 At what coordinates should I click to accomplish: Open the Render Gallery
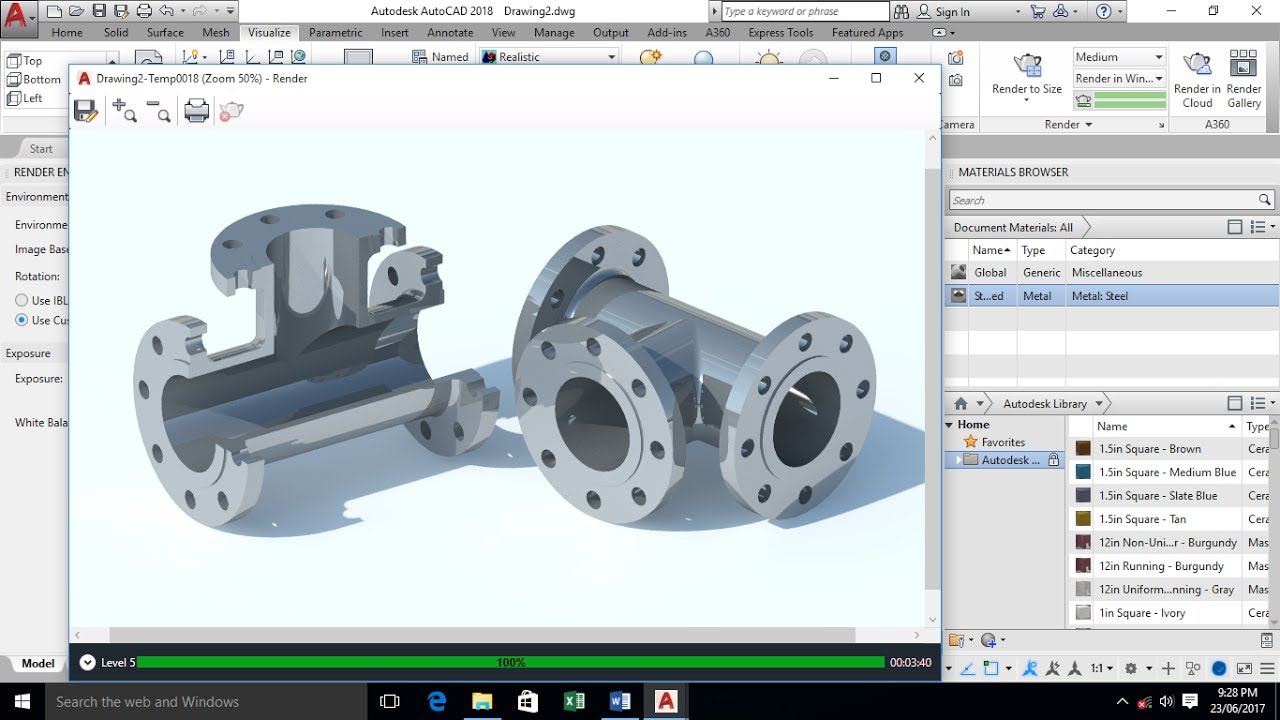(1244, 79)
